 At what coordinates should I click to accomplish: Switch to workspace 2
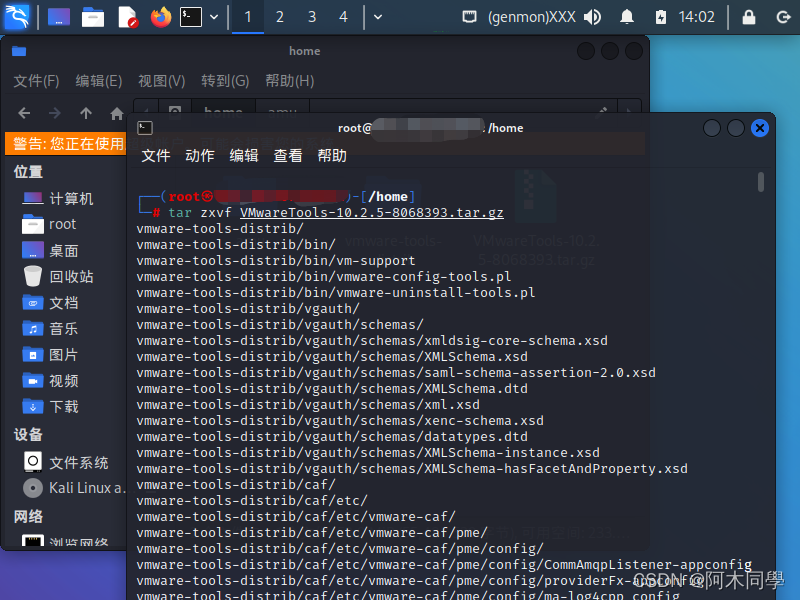pos(280,17)
